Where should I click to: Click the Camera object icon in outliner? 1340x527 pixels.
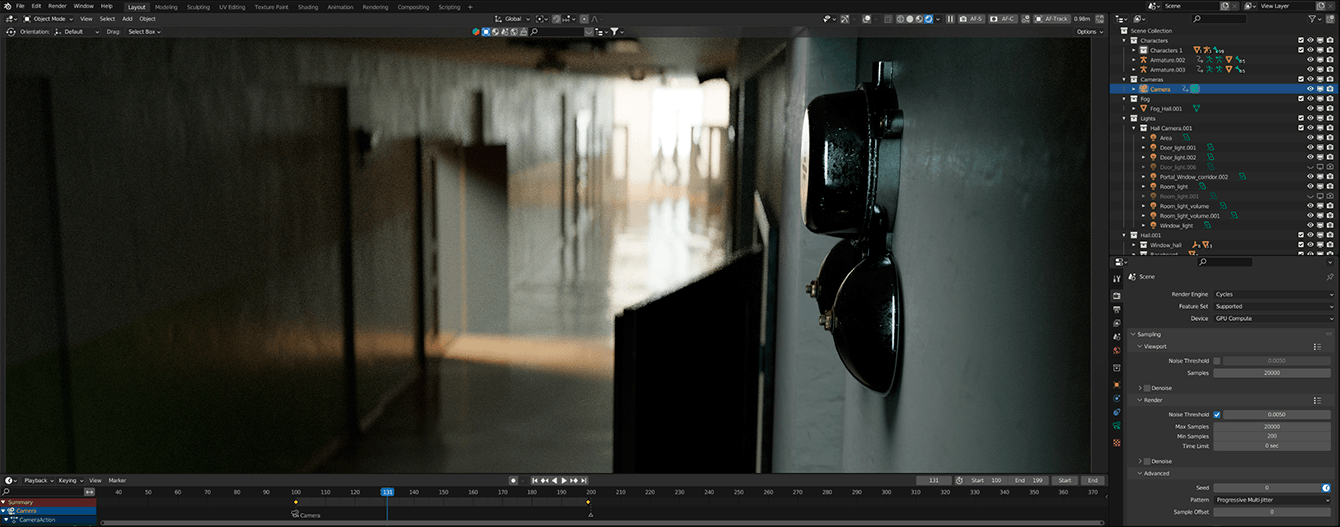tap(1145, 89)
